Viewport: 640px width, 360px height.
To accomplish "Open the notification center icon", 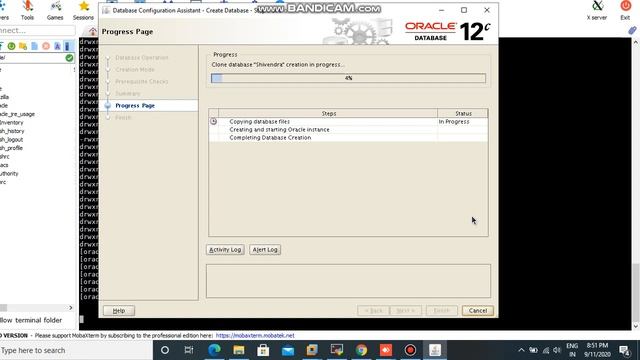I will [624, 350].
